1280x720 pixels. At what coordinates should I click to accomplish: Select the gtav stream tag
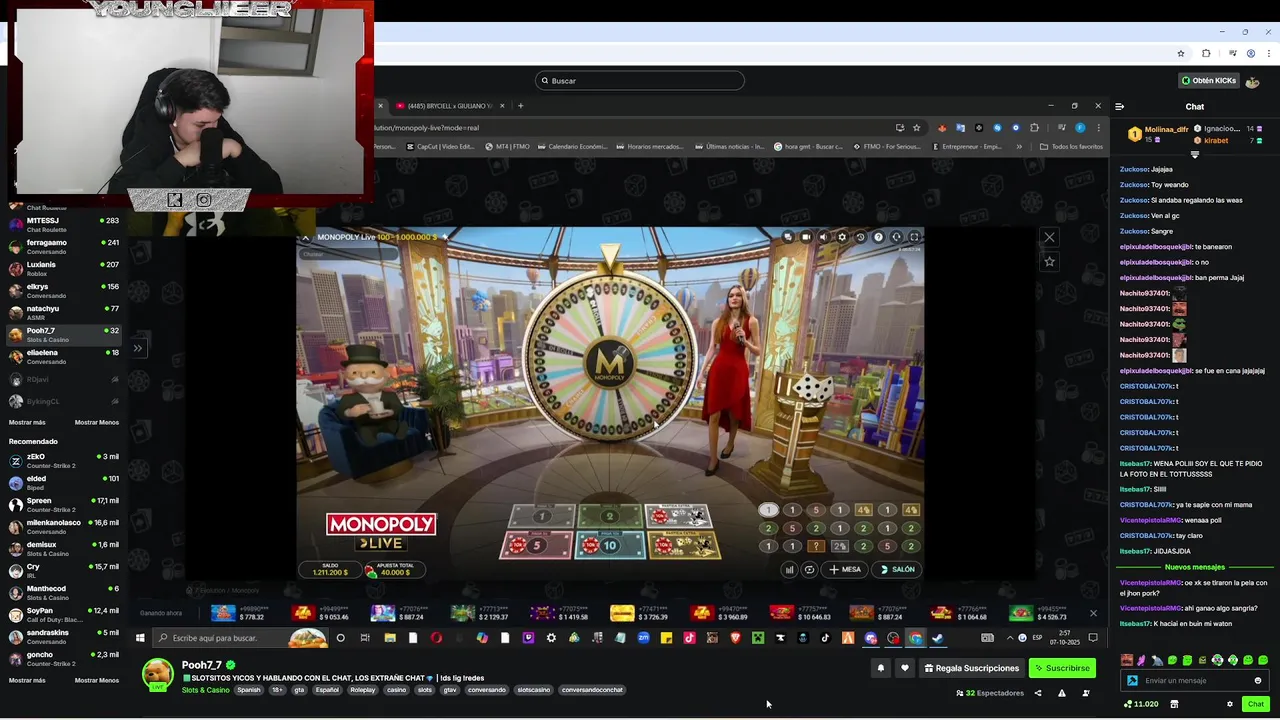click(x=450, y=690)
